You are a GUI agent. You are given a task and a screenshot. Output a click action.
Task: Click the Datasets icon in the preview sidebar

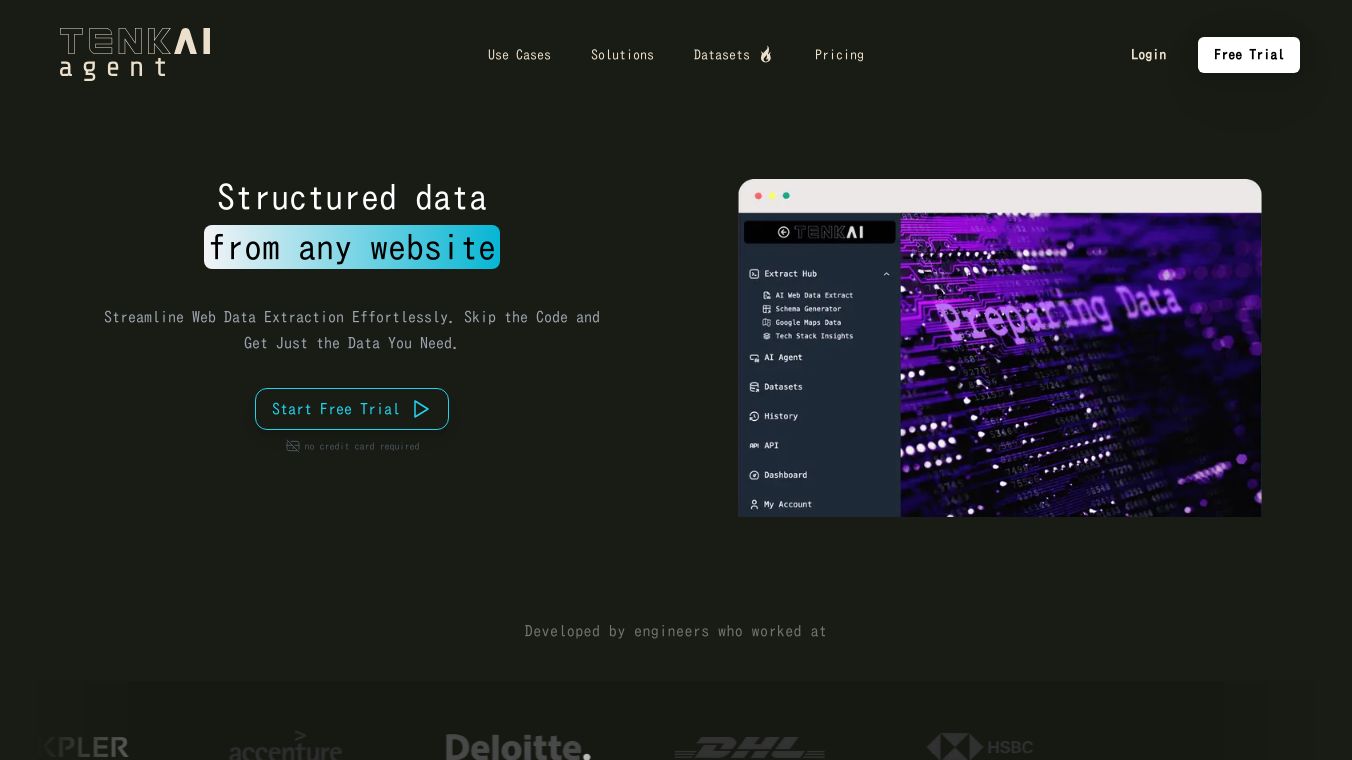(754, 387)
